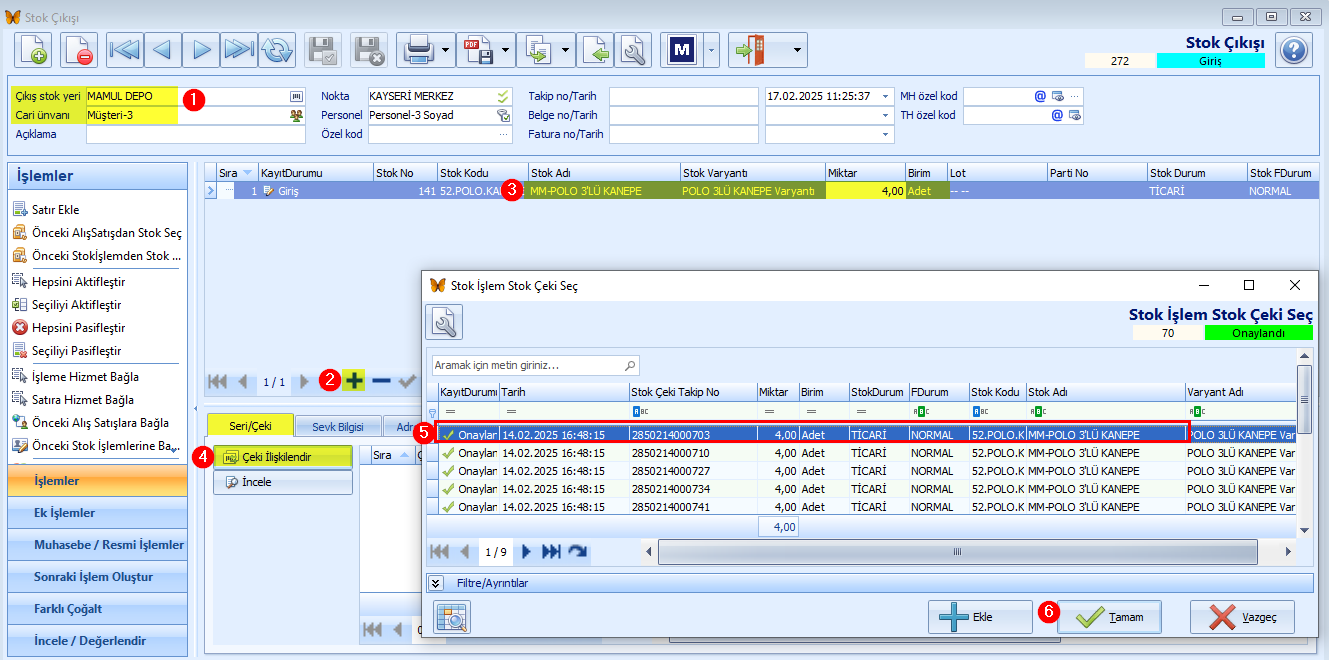The width and height of the screenshot is (1329, 660).
Task: Click the plus add-row icon in grid navigator
Action: [354, 381]
